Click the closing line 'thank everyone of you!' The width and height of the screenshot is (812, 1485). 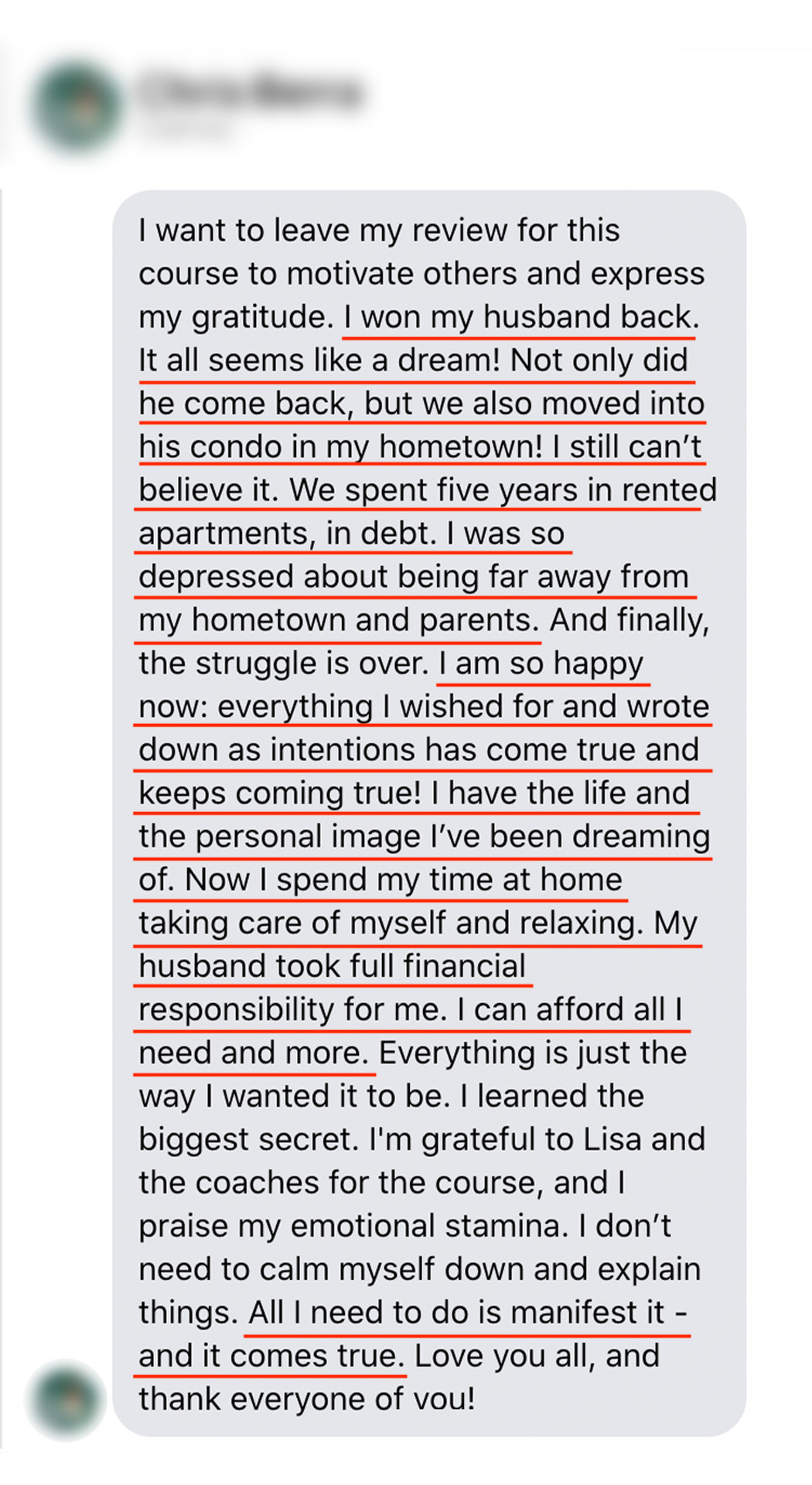click(306, 1400)
